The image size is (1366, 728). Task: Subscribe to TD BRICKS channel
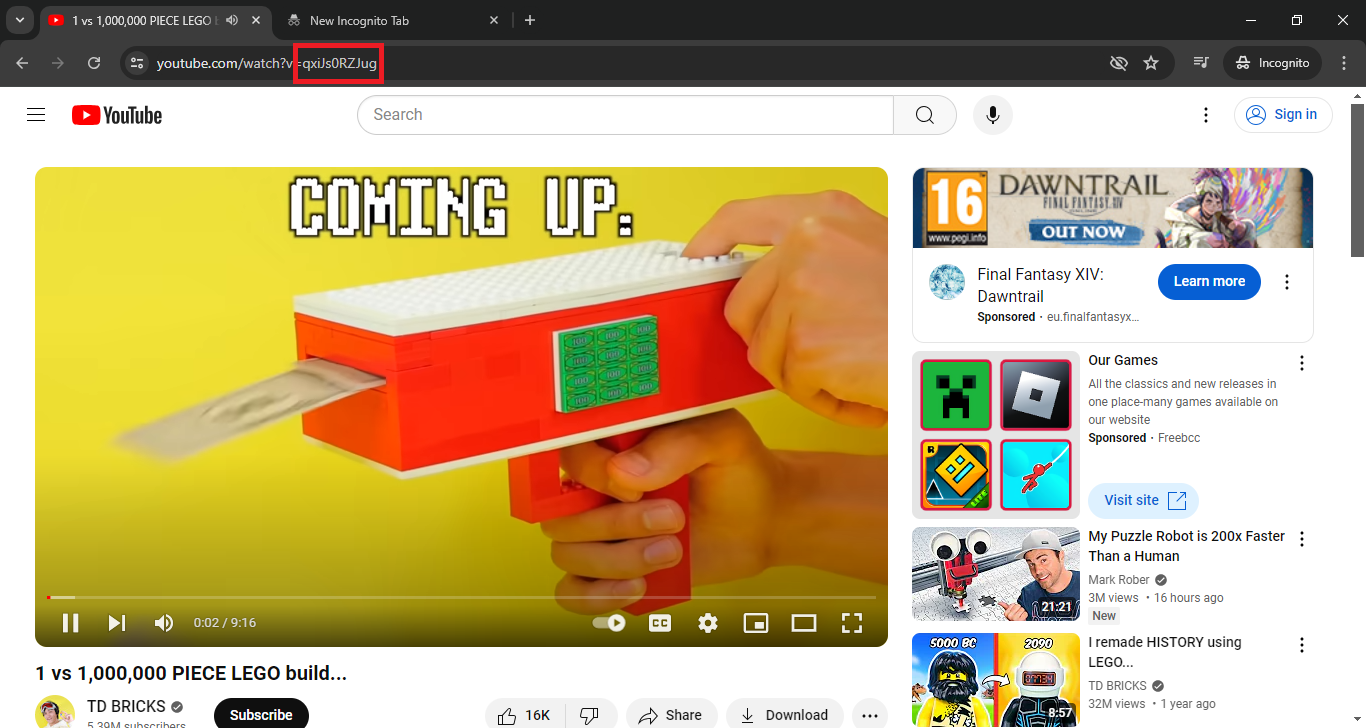(x=261, y=714)
